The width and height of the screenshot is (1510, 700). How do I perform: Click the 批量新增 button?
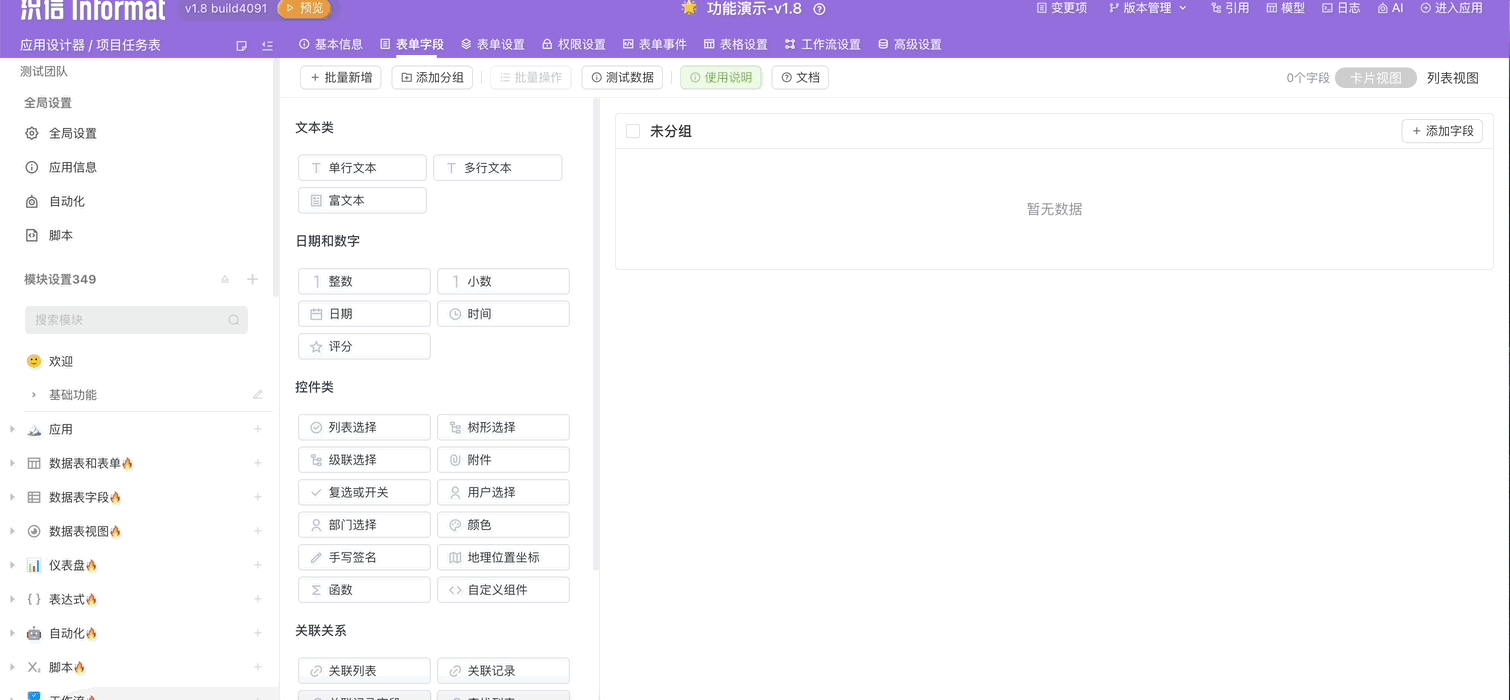340,77
